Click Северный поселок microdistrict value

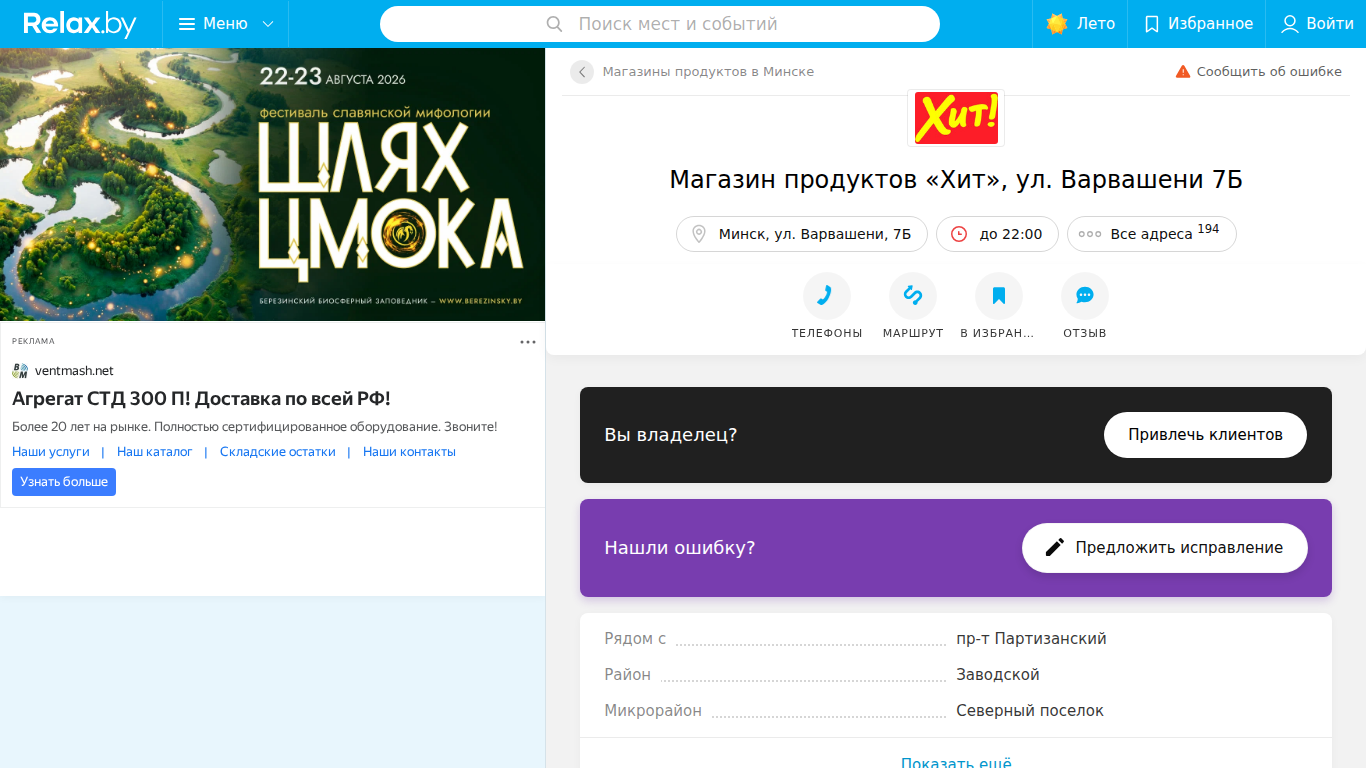[1030, 711]
